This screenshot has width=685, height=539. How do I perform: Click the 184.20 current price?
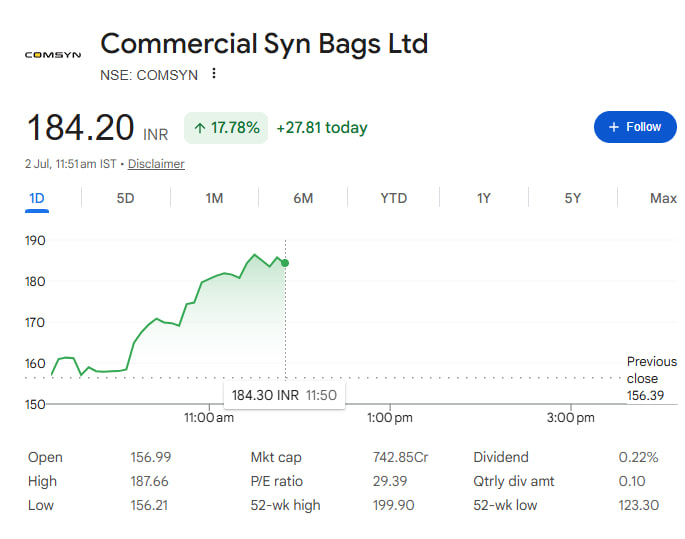pos(80,128)
